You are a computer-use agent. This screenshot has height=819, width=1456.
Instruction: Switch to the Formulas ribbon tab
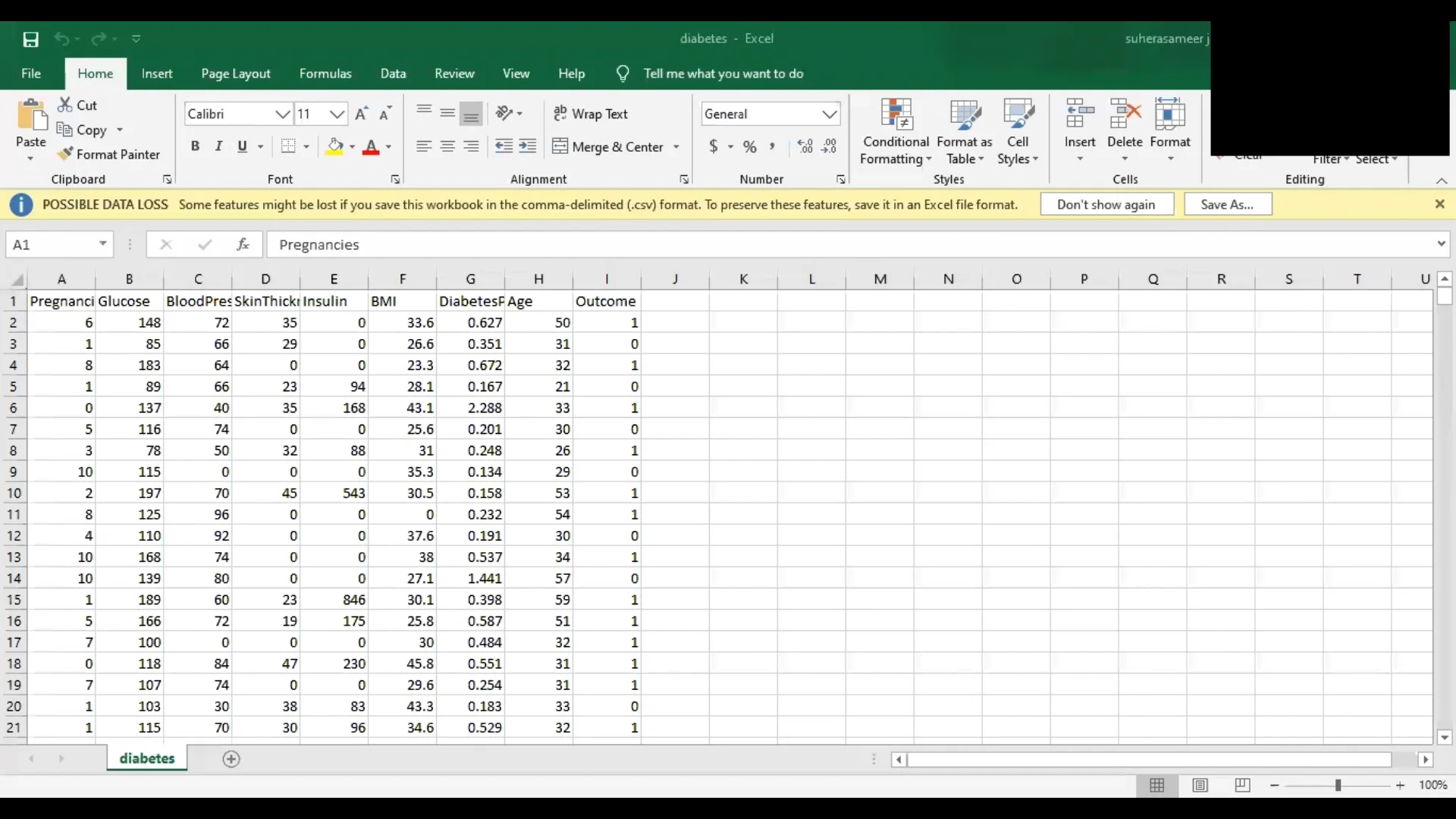[x=325, y=74]
